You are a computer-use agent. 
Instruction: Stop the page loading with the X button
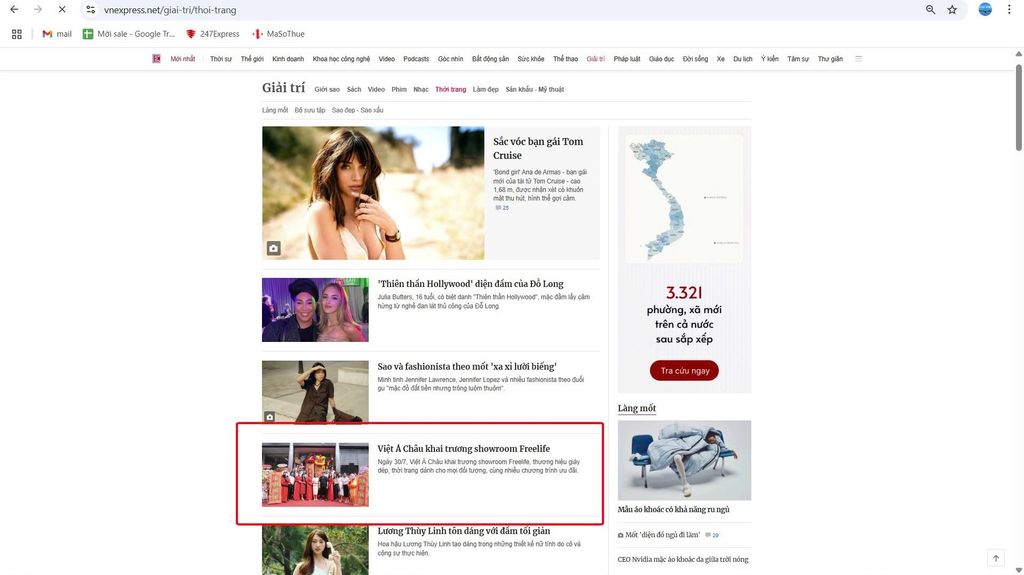click(61, 9)
